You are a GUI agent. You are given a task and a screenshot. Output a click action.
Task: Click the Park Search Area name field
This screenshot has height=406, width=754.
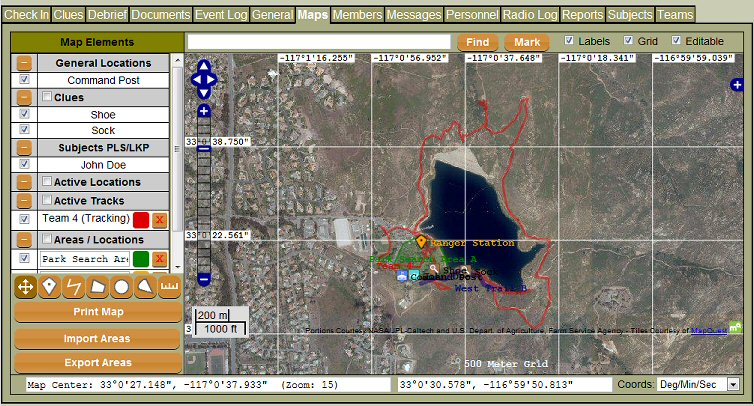(x=85, y=259)
